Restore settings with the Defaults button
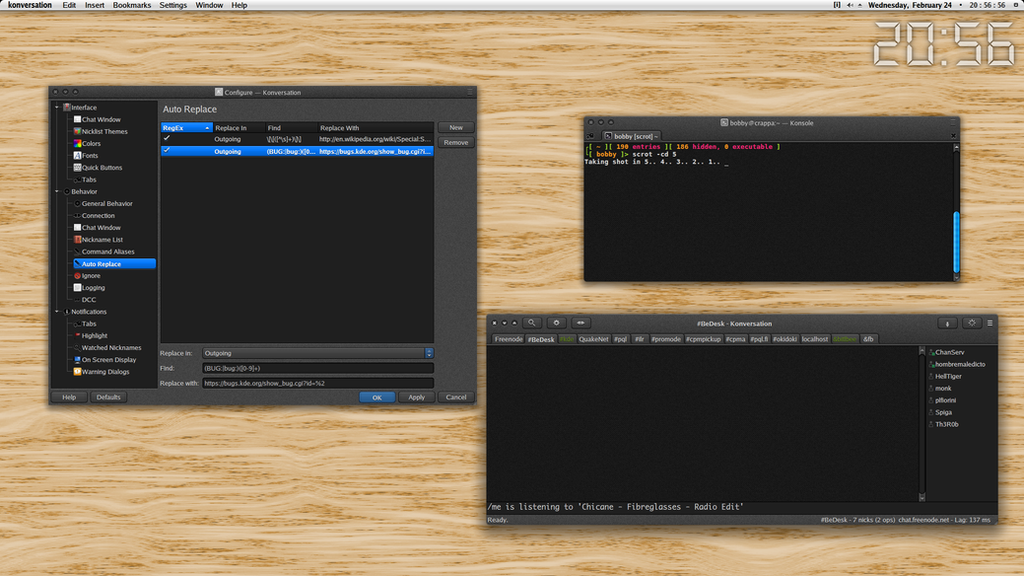The height and width of the screenshot is (576, 1024). [x=108, y=397]
